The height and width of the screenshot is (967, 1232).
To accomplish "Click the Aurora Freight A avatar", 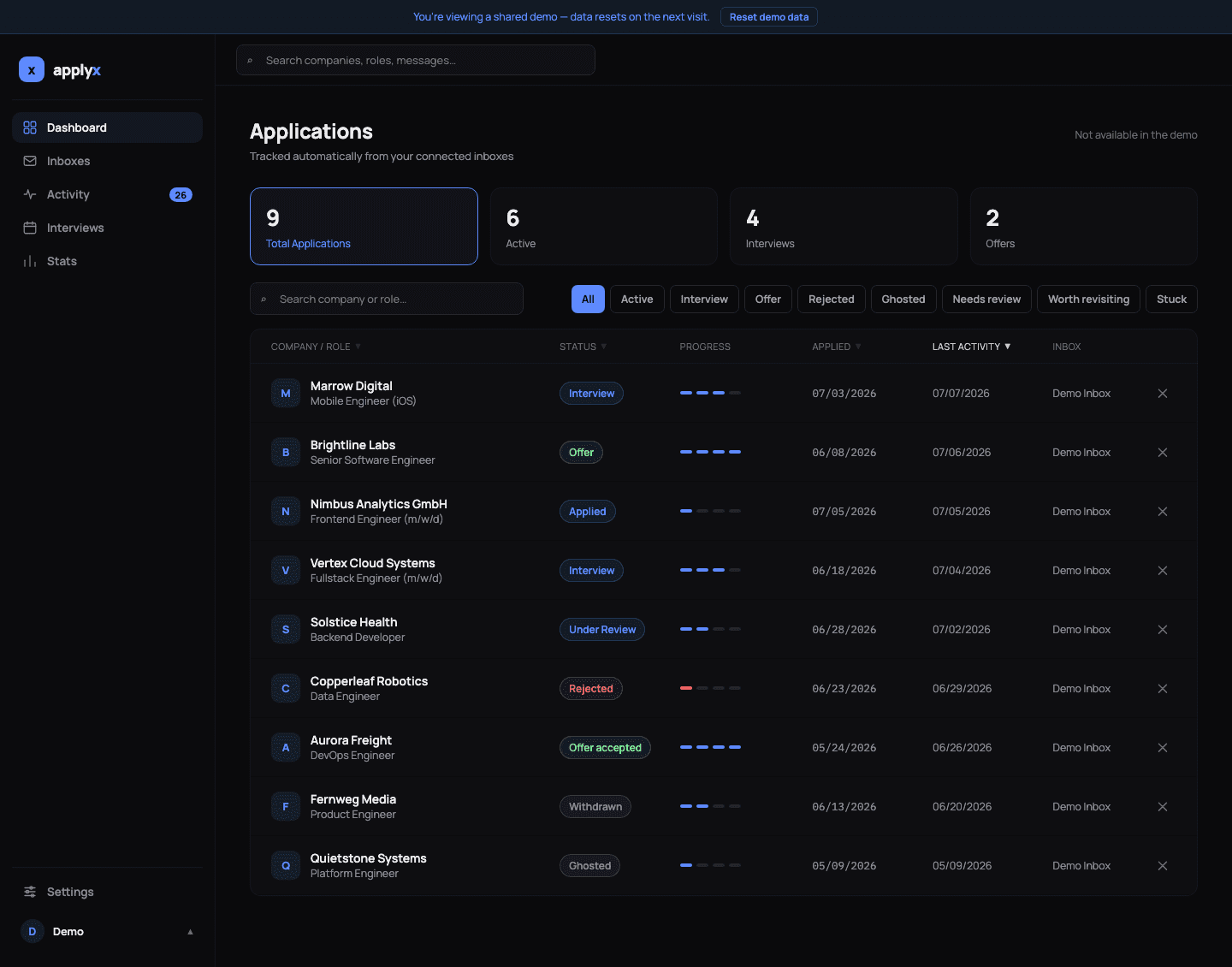I will click(x=286, y=748).
